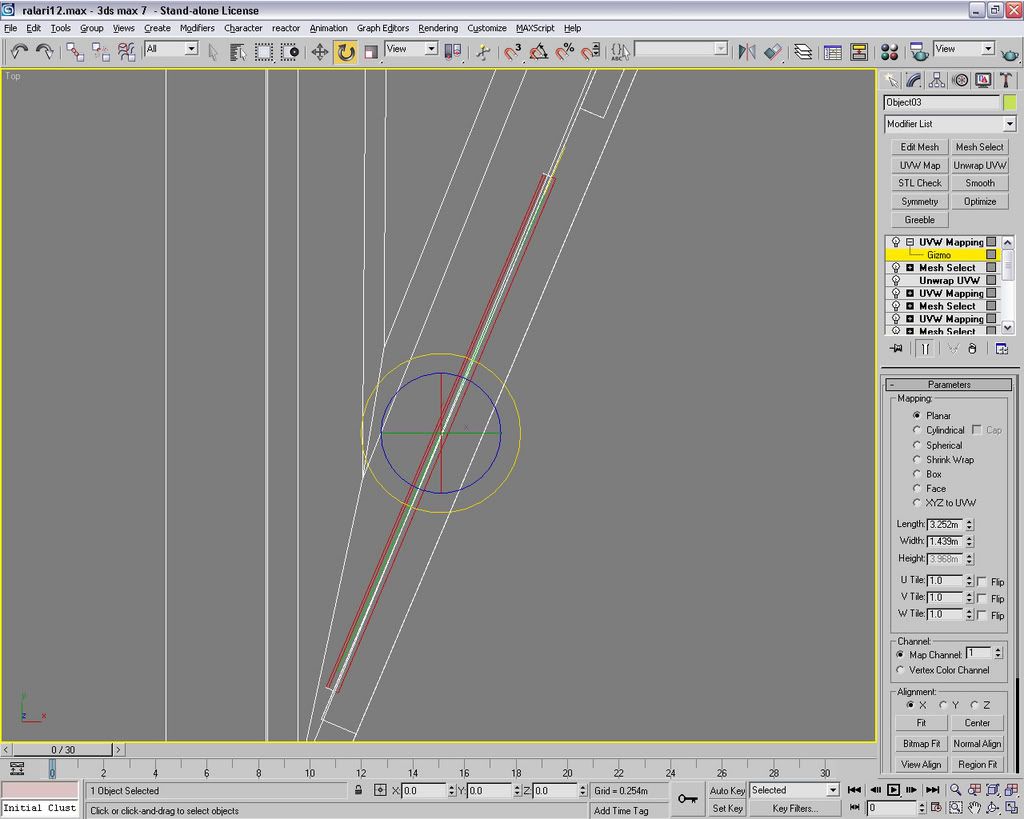This screenshot has width=1024, height=819.
Task: Open the Animation menu
Action: 328,28
